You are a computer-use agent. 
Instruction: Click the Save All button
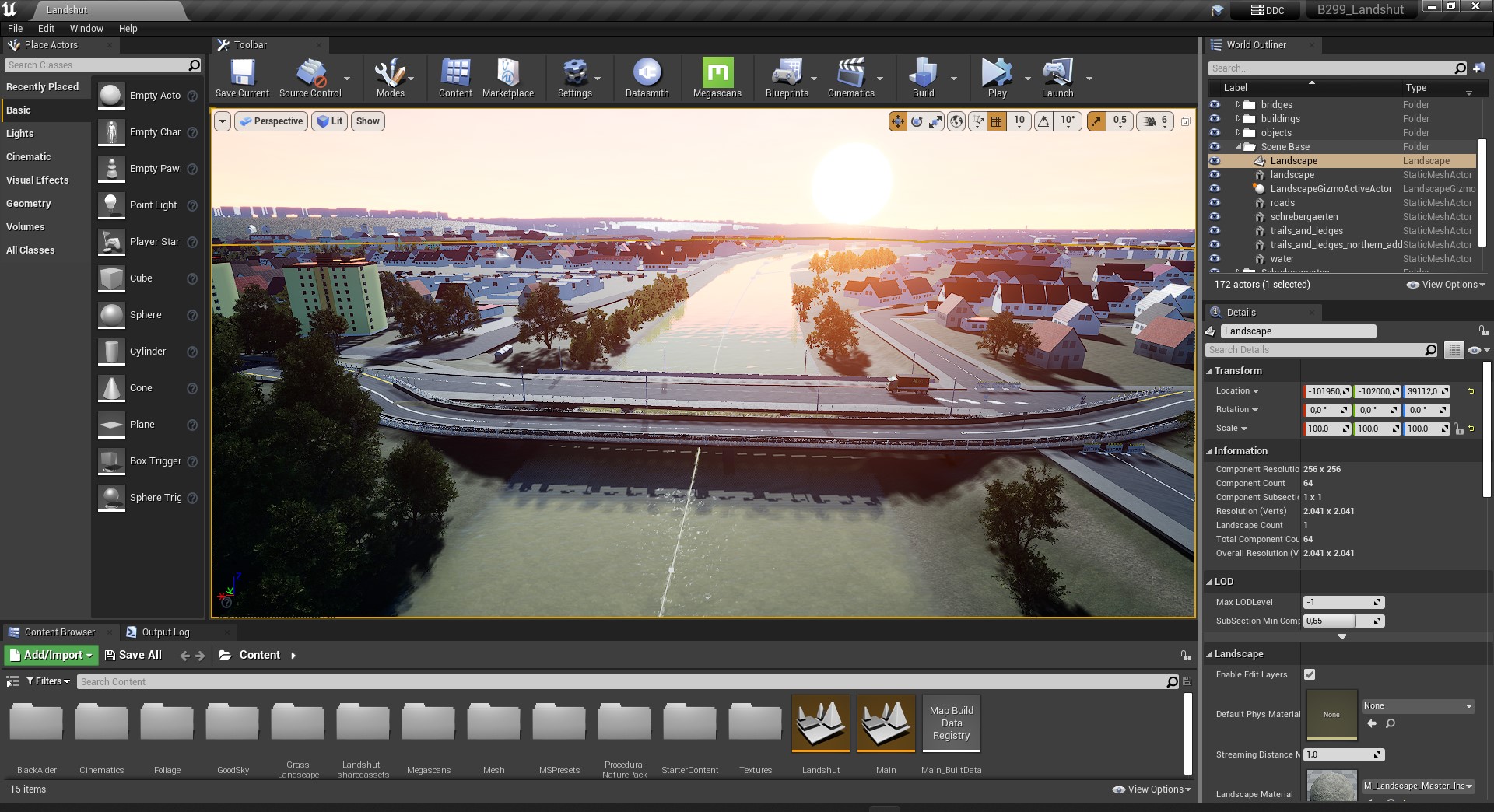pyautogui.click(x=133, y=655)
